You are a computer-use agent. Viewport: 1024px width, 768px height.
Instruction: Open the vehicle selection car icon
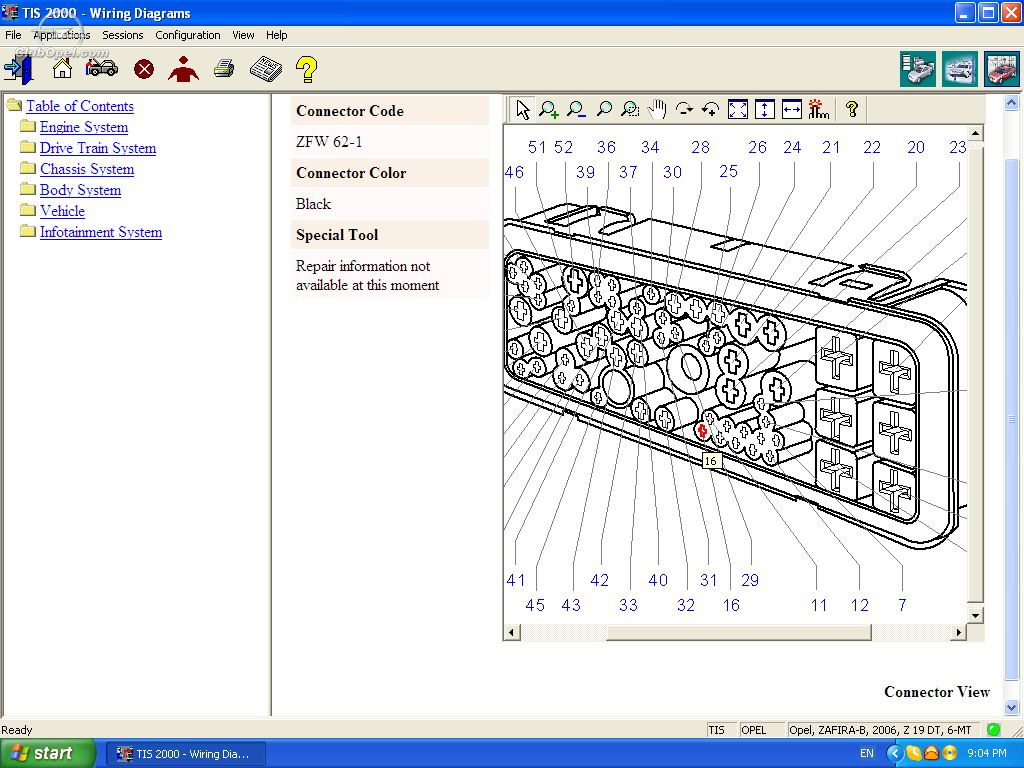coord(102,68)
